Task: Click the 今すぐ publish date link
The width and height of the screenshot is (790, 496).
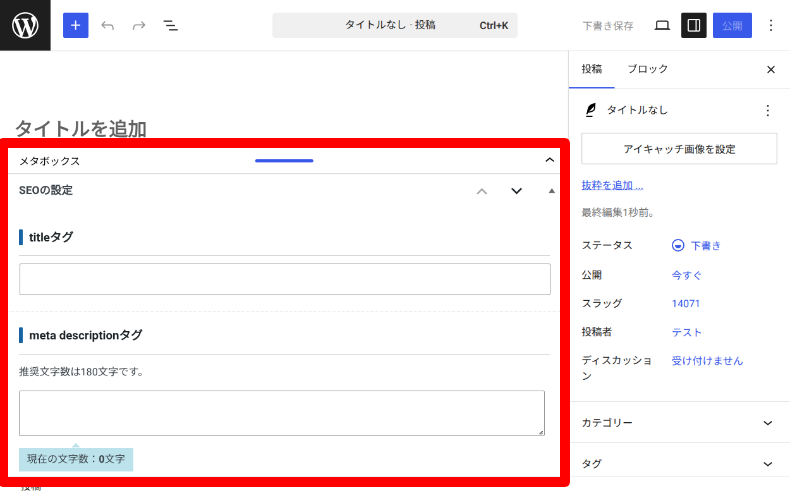Action: (686, 275)
